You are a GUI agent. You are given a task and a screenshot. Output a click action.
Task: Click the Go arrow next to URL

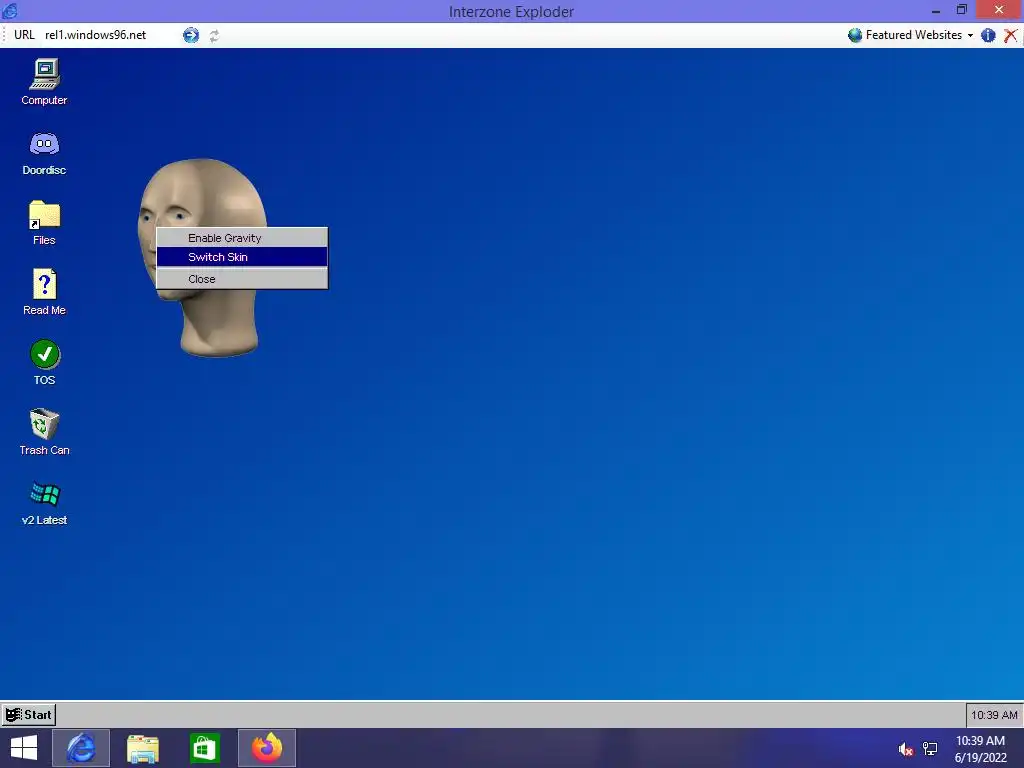pos(191,35)
